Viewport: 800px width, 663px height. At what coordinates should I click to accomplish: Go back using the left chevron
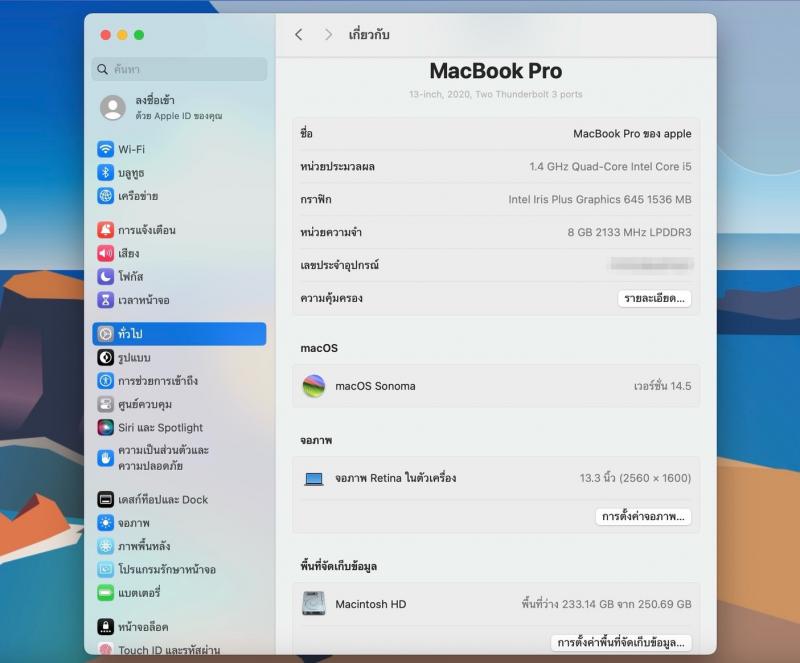click(x=298, y=35)
